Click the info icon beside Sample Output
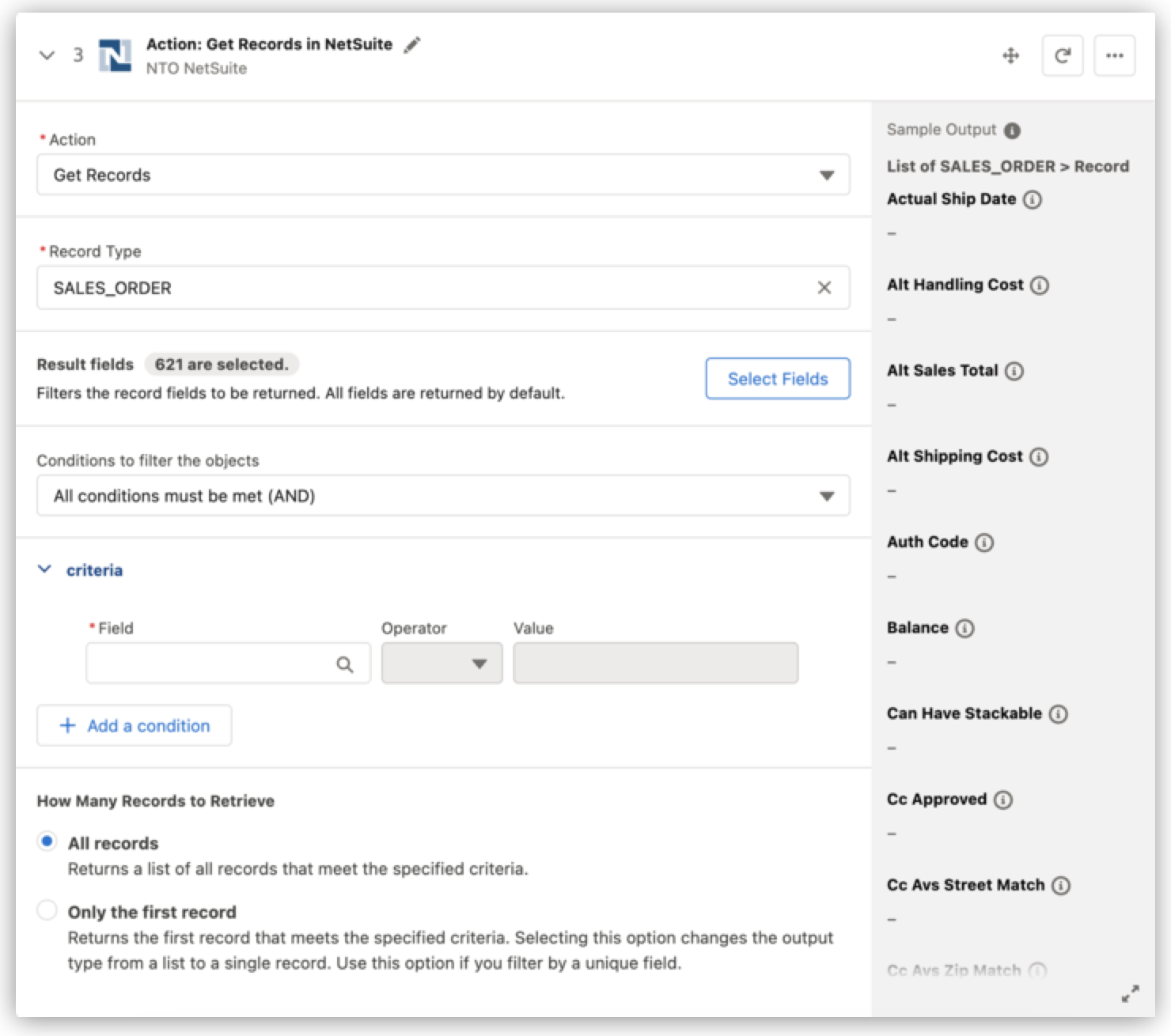 [x=1012, y=130]
